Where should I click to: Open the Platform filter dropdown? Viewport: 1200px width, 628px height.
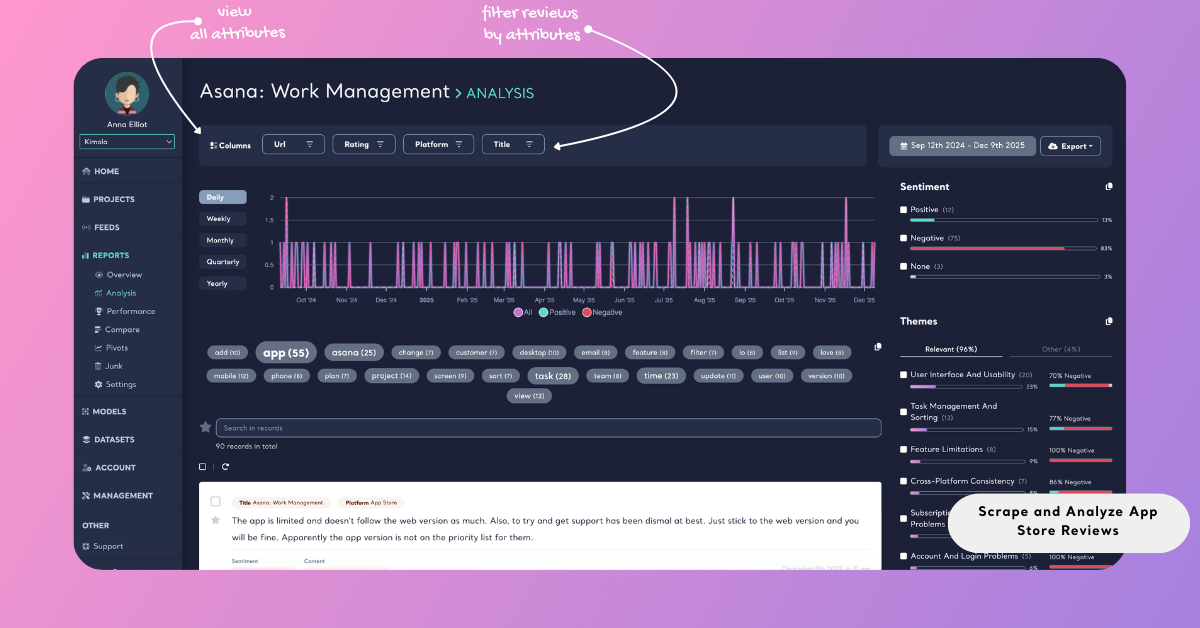pyautogui.click(x=438, y=145)
